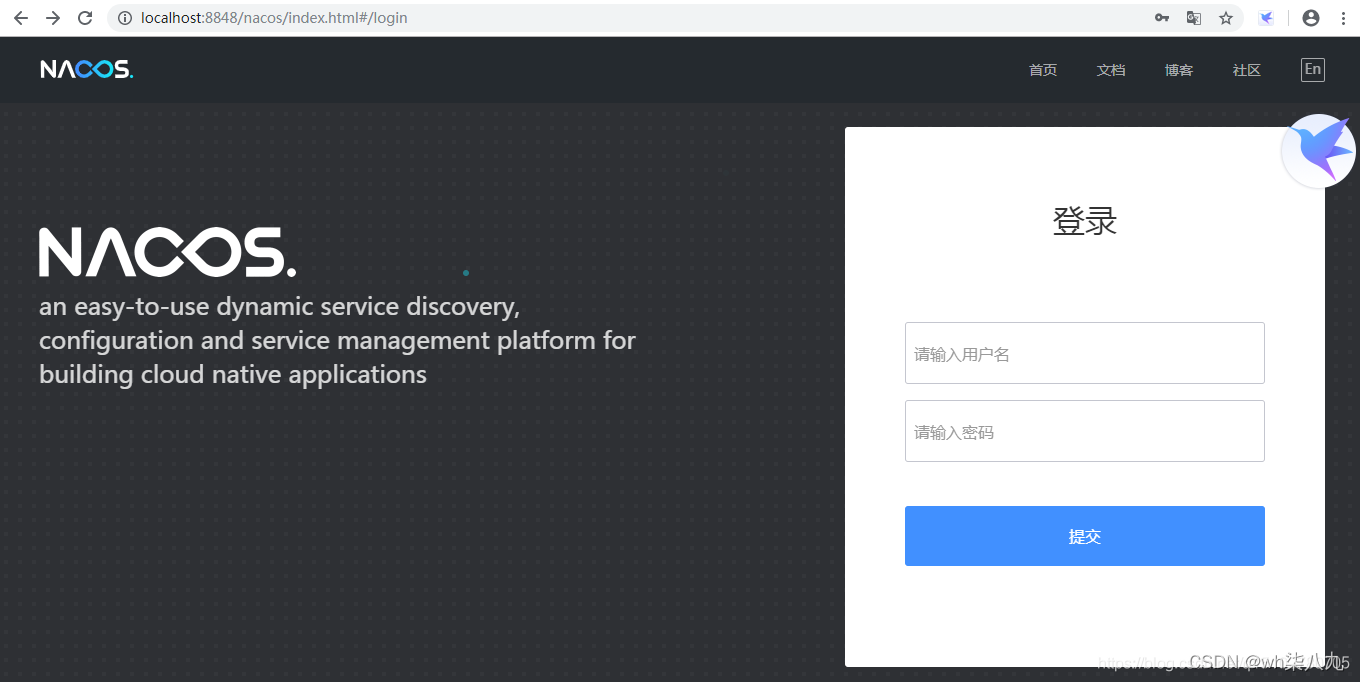This screenshot has height=682, width=1360.
Task: Click the bird extension icon in the toolbar
Action: coord(1266,18)
